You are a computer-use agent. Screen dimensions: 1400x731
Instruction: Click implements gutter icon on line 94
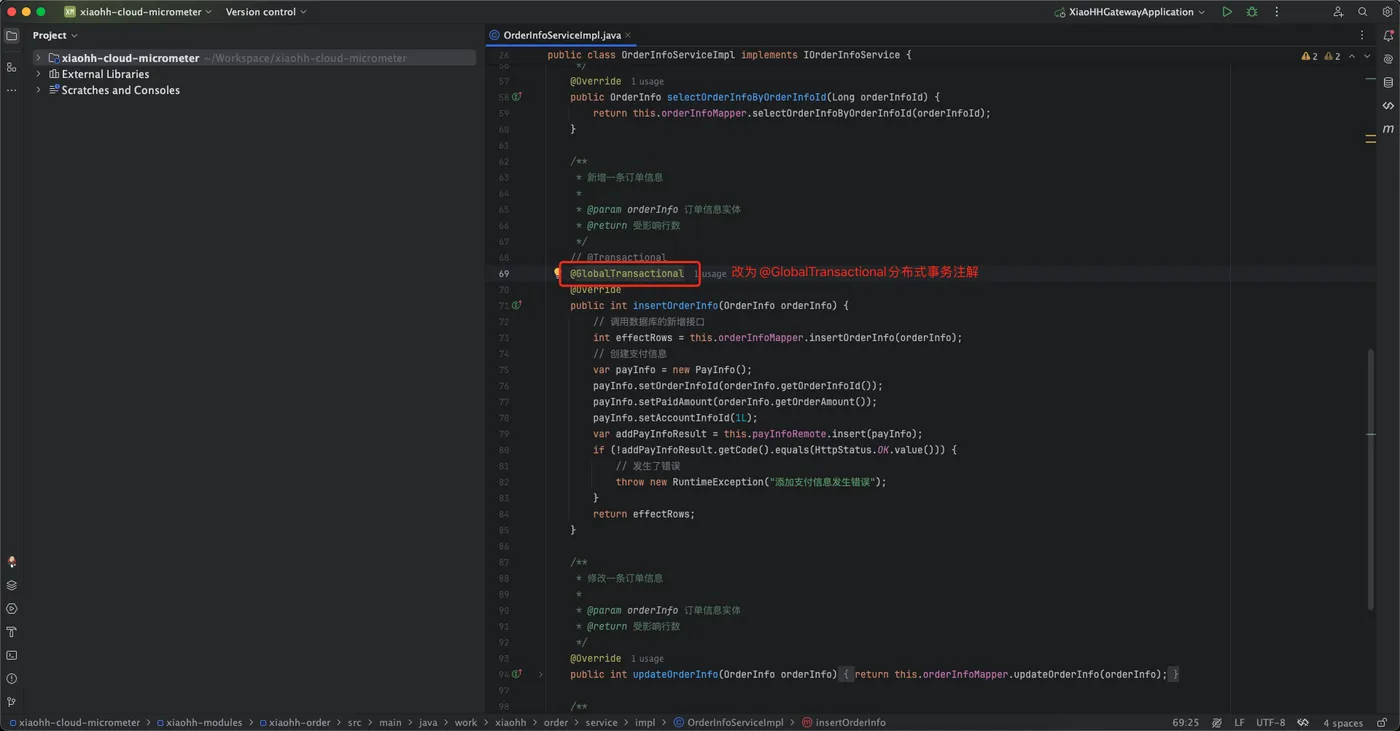tap(517, 674)
